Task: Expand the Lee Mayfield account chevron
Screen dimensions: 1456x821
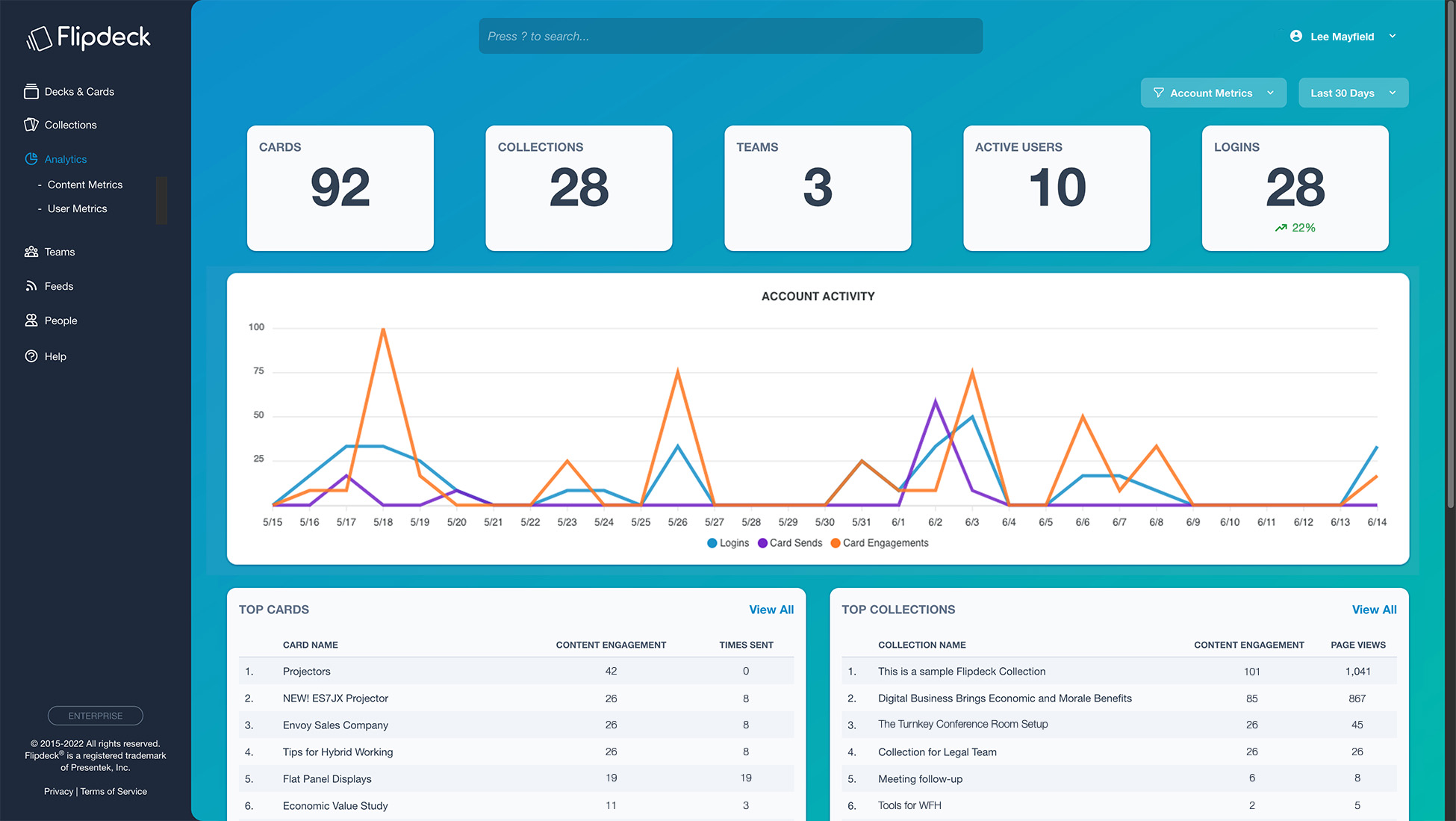Action: coord(1393,36)
